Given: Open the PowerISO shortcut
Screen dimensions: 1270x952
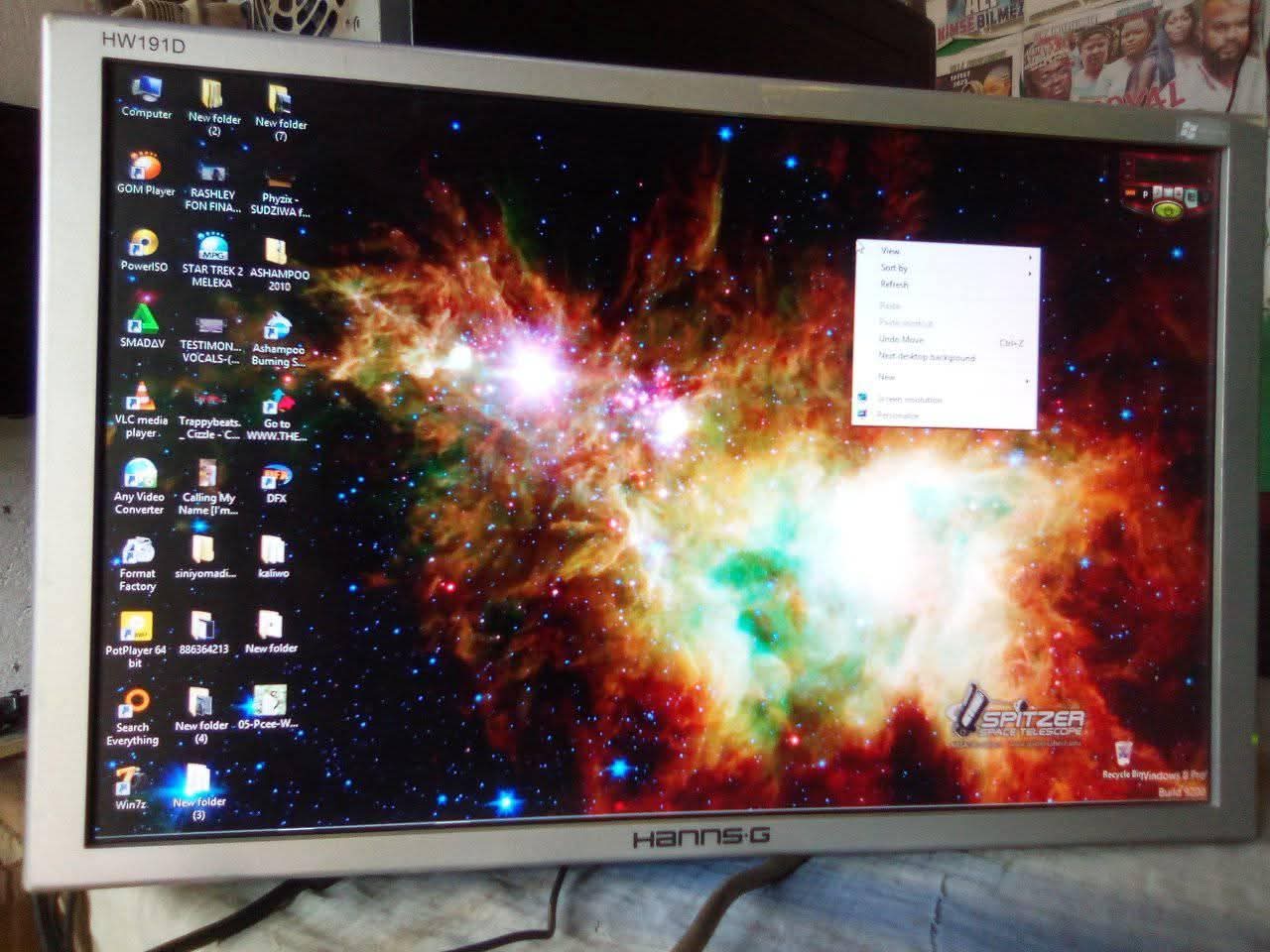Looking at the screenshot, I should click(x=144, y=251).
